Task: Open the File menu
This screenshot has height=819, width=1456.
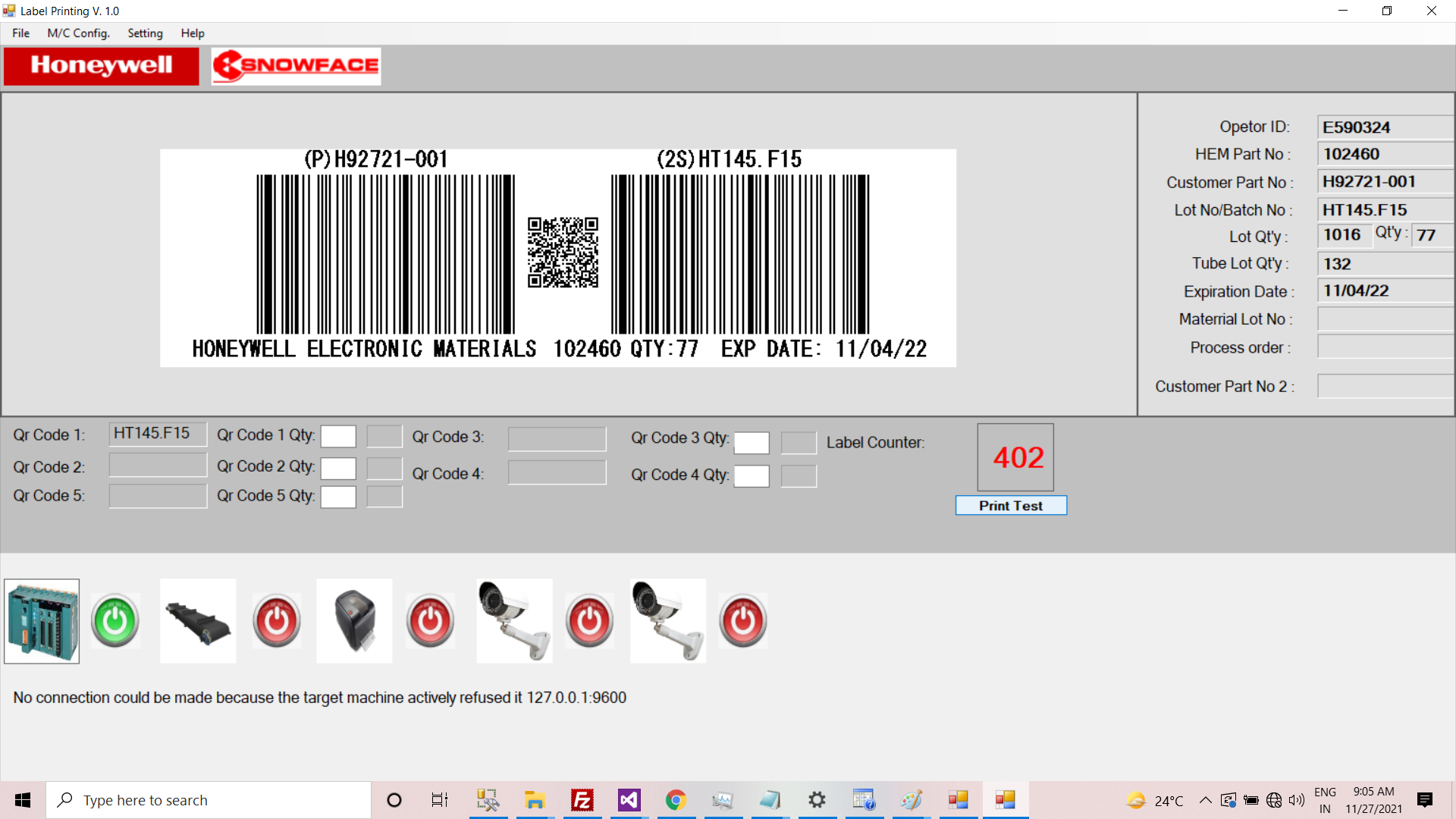Action: (20, 33)
